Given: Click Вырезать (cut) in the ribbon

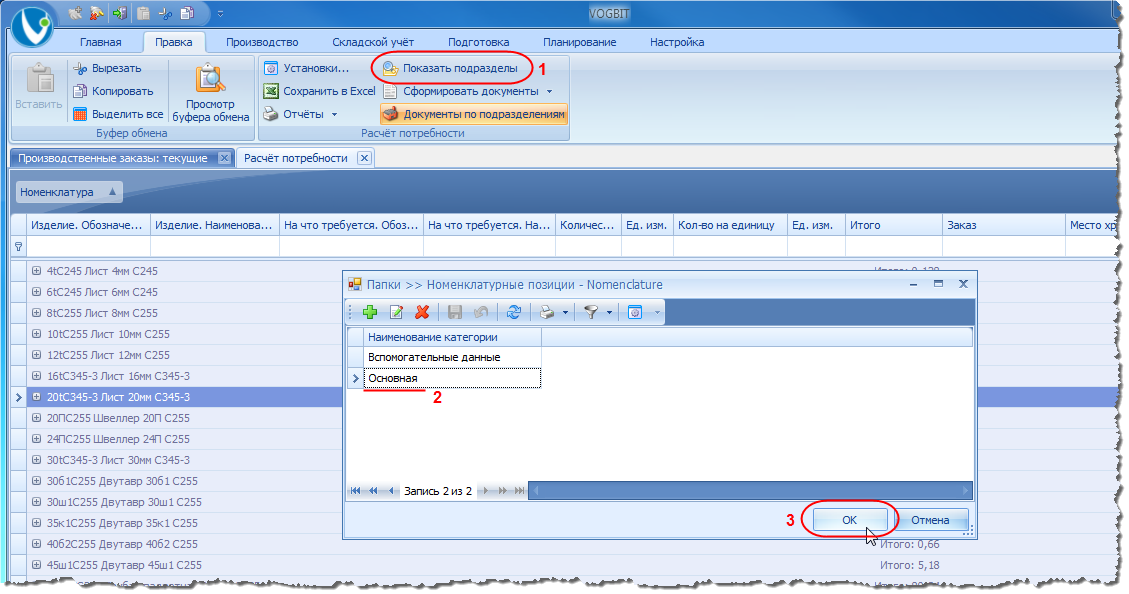Looking at the screenshot, I should [x=107, y=68].
